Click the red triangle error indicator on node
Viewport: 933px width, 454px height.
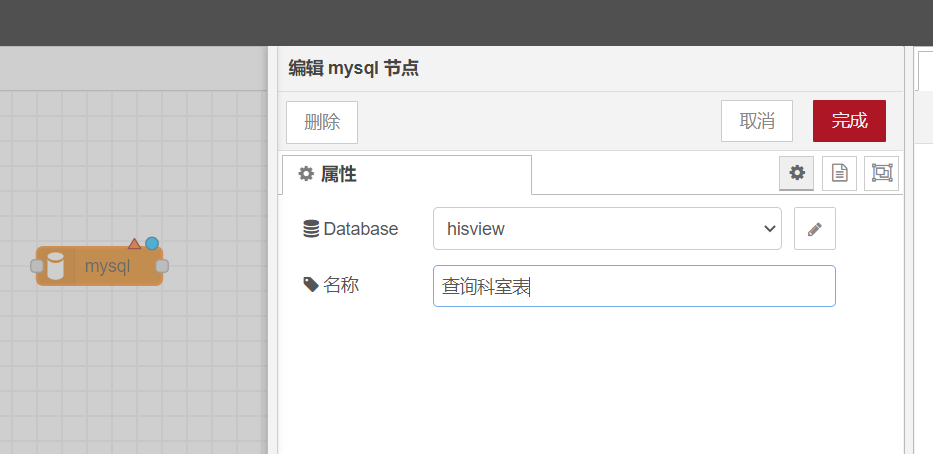pos(134,243)
